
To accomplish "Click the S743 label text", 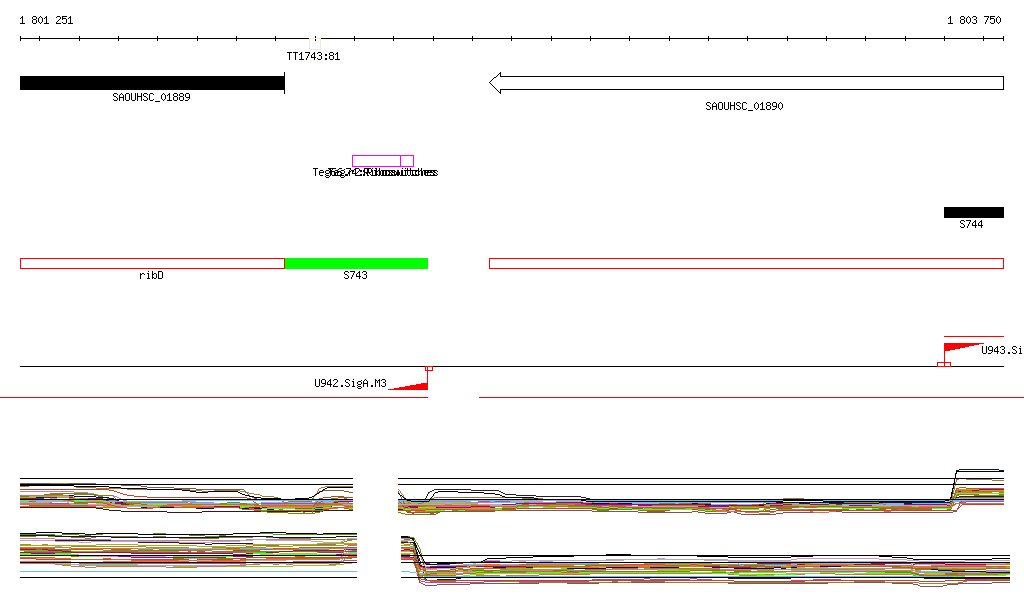I will click(x=355, y=275).
